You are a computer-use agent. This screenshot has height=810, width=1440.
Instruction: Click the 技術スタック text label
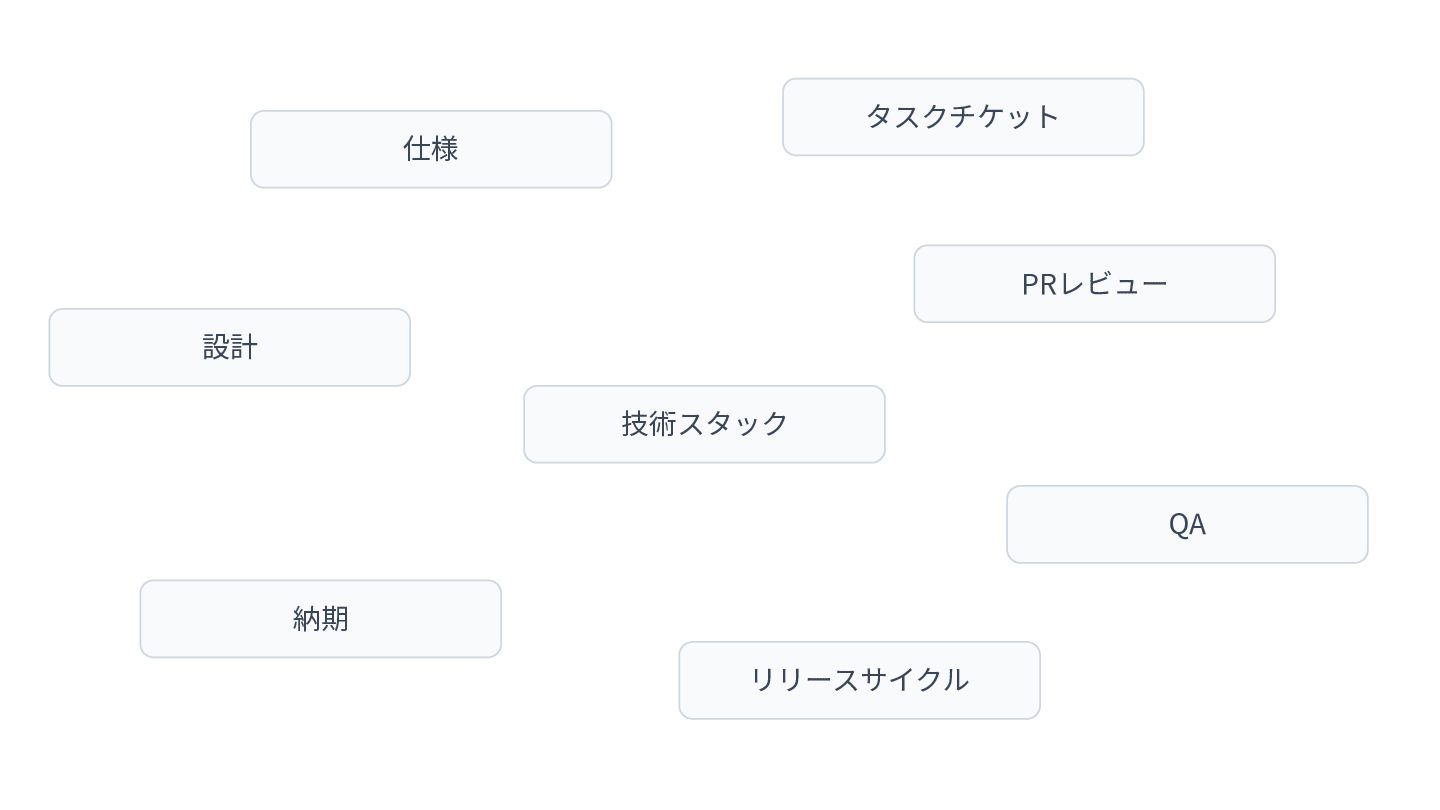(705, 424)
